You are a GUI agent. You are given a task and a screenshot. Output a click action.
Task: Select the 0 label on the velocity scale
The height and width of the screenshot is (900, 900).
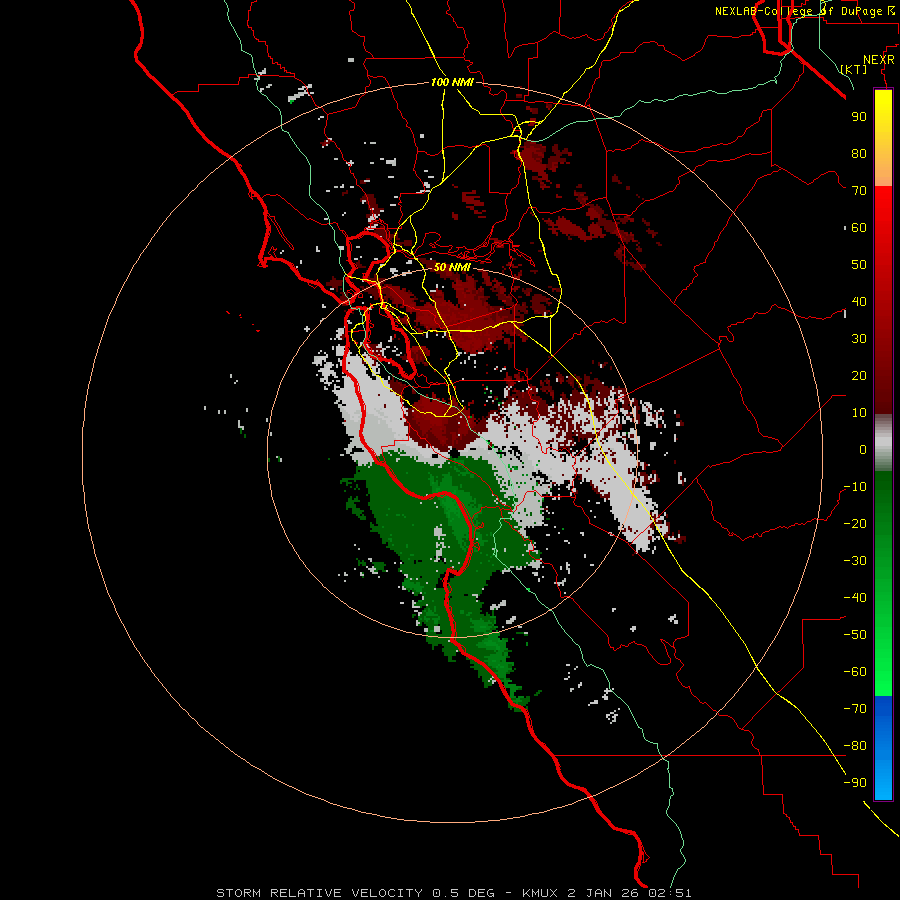point(863,450)
